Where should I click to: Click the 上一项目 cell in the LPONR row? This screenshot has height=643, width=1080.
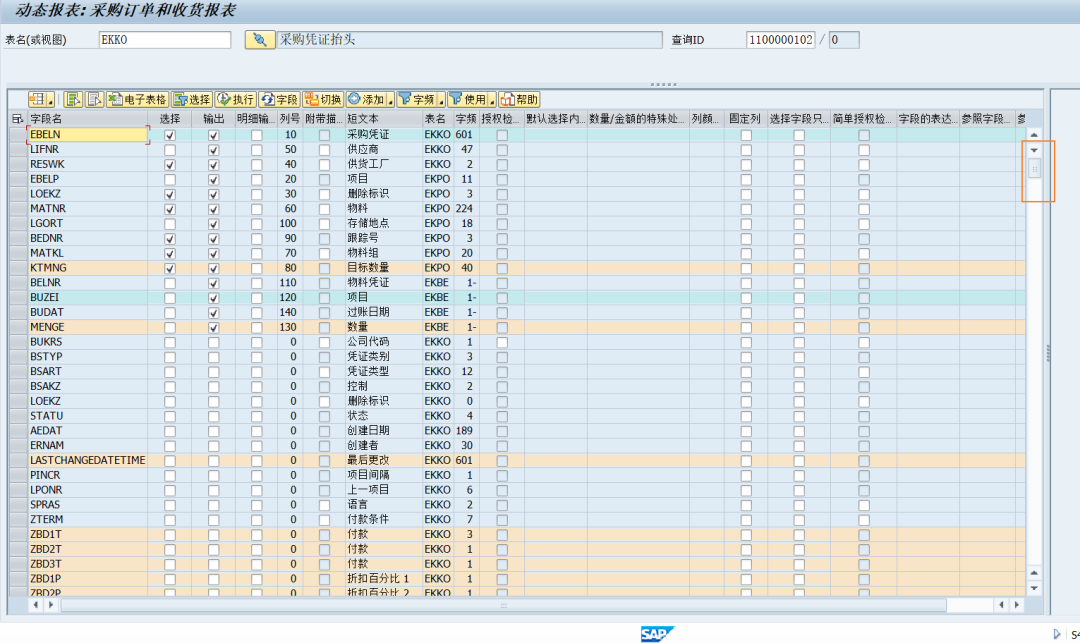(x=384, y=490)
